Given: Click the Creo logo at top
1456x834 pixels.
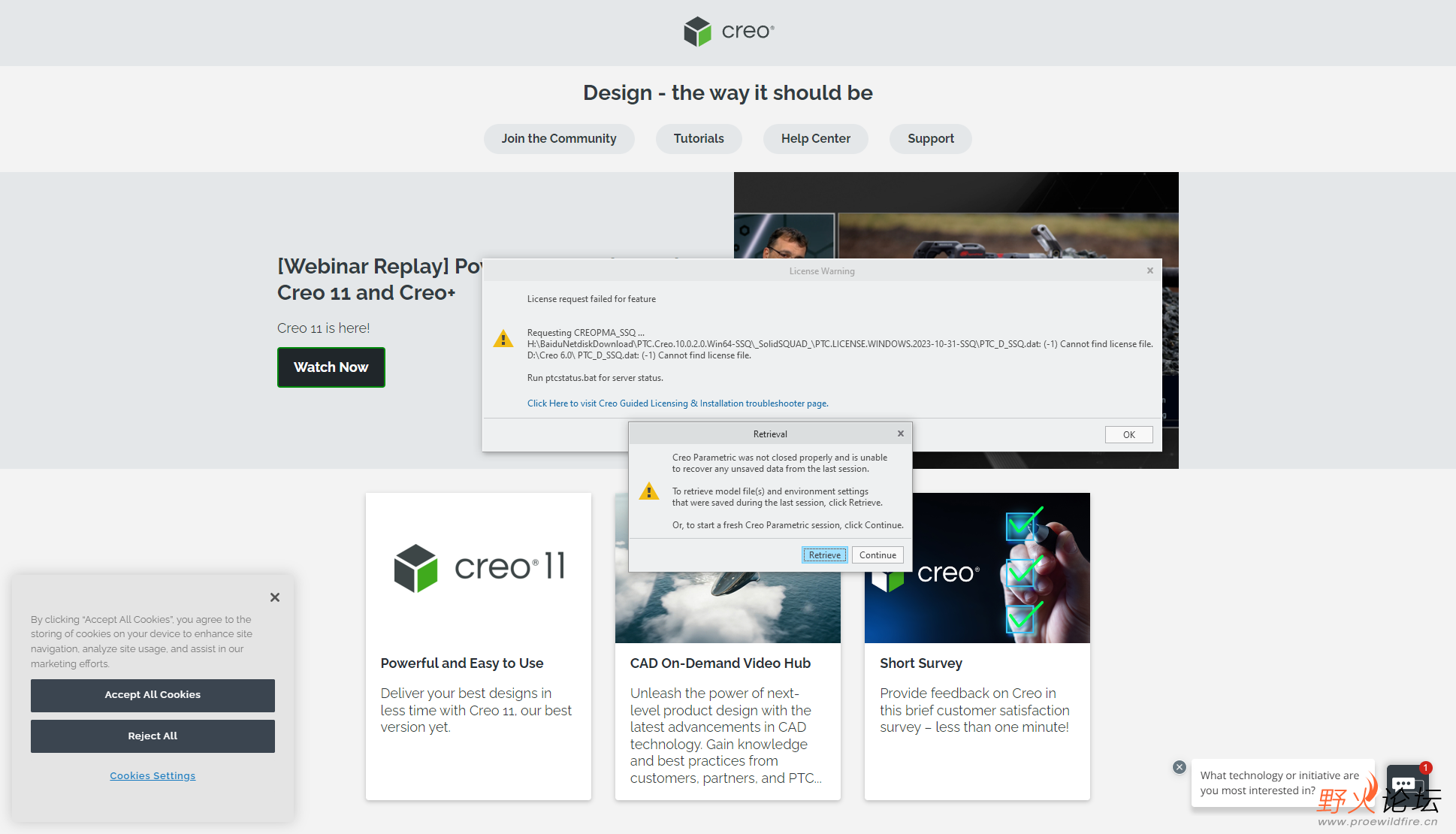Looking at the screenshot, I should click(x=728, y=32).
